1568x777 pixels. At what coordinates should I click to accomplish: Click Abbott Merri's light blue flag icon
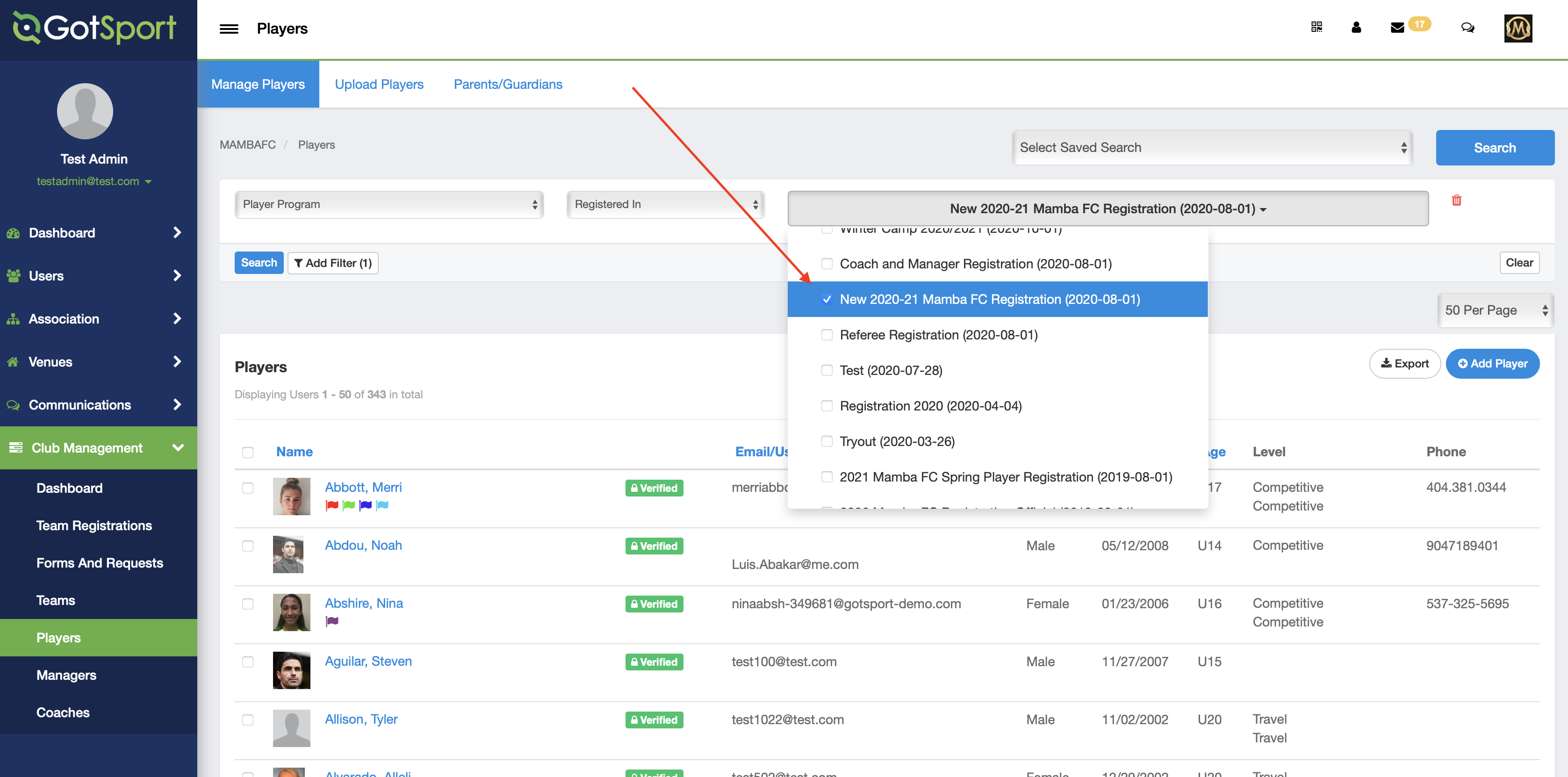point(382,505)
